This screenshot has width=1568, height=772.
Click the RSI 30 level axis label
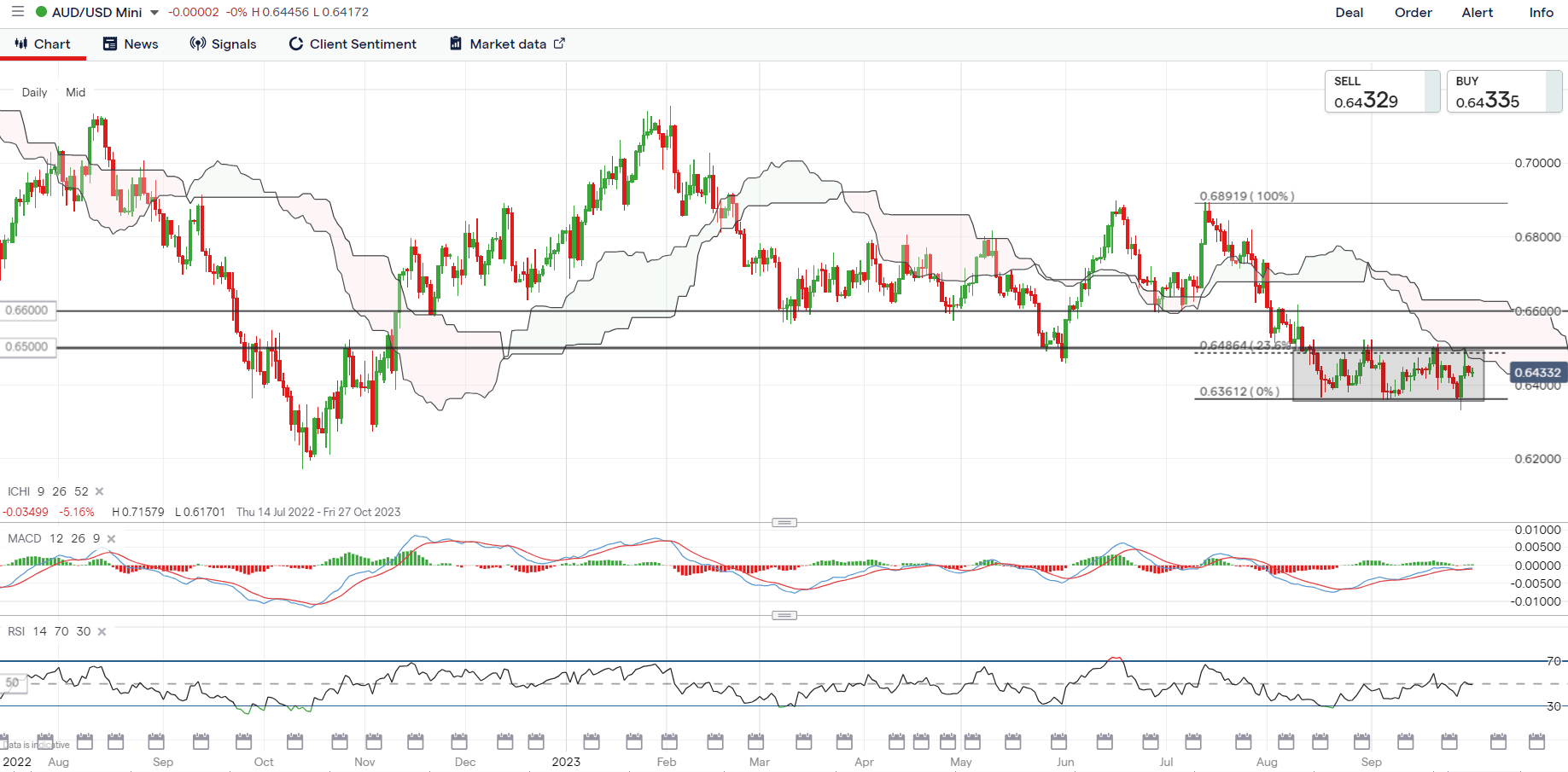[x=1553, y=706]
